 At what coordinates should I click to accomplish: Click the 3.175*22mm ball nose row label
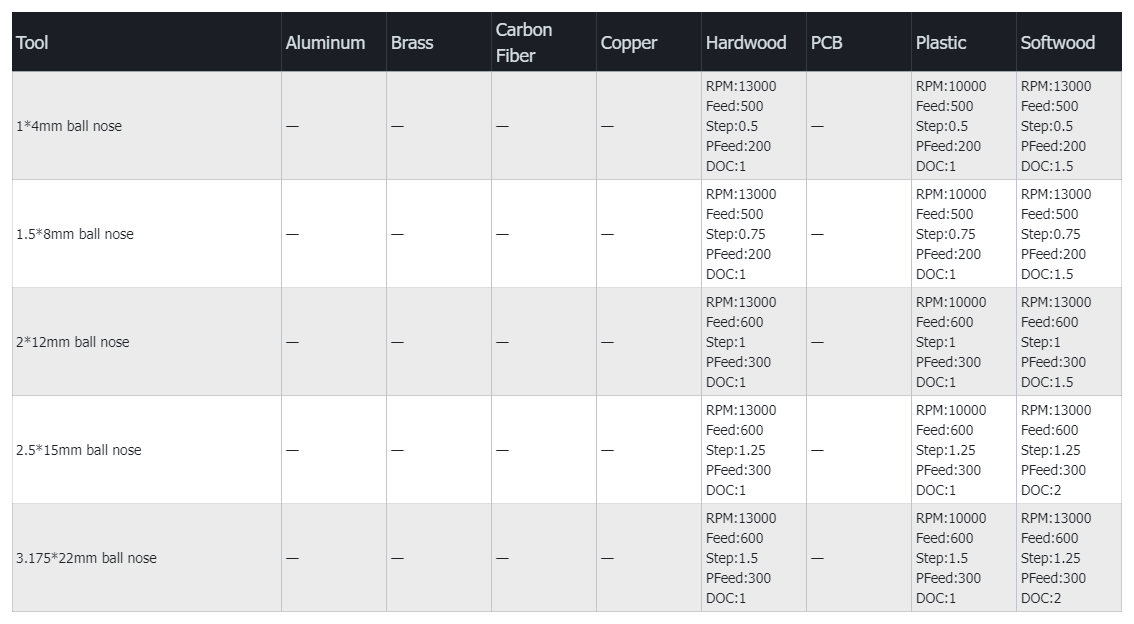pyautogui.click(x=86, y=558)
